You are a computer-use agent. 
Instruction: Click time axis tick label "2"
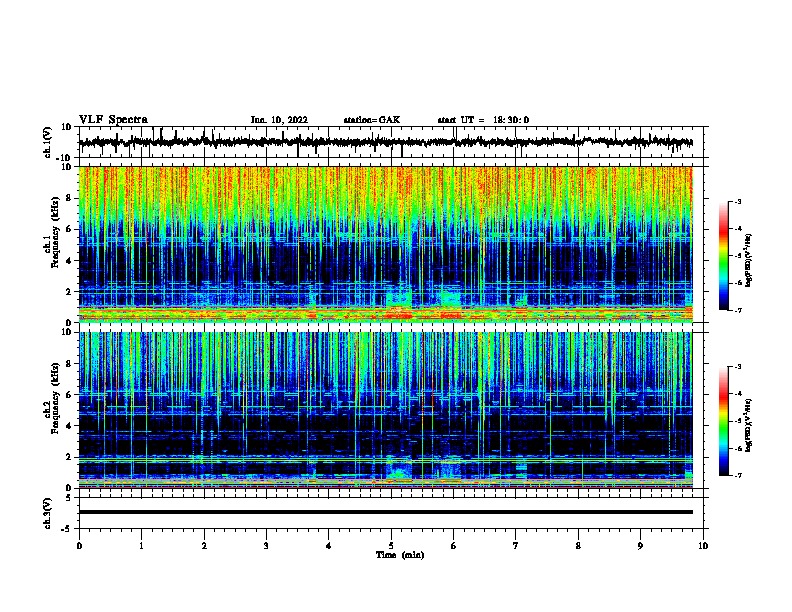[x=204, y=546]
